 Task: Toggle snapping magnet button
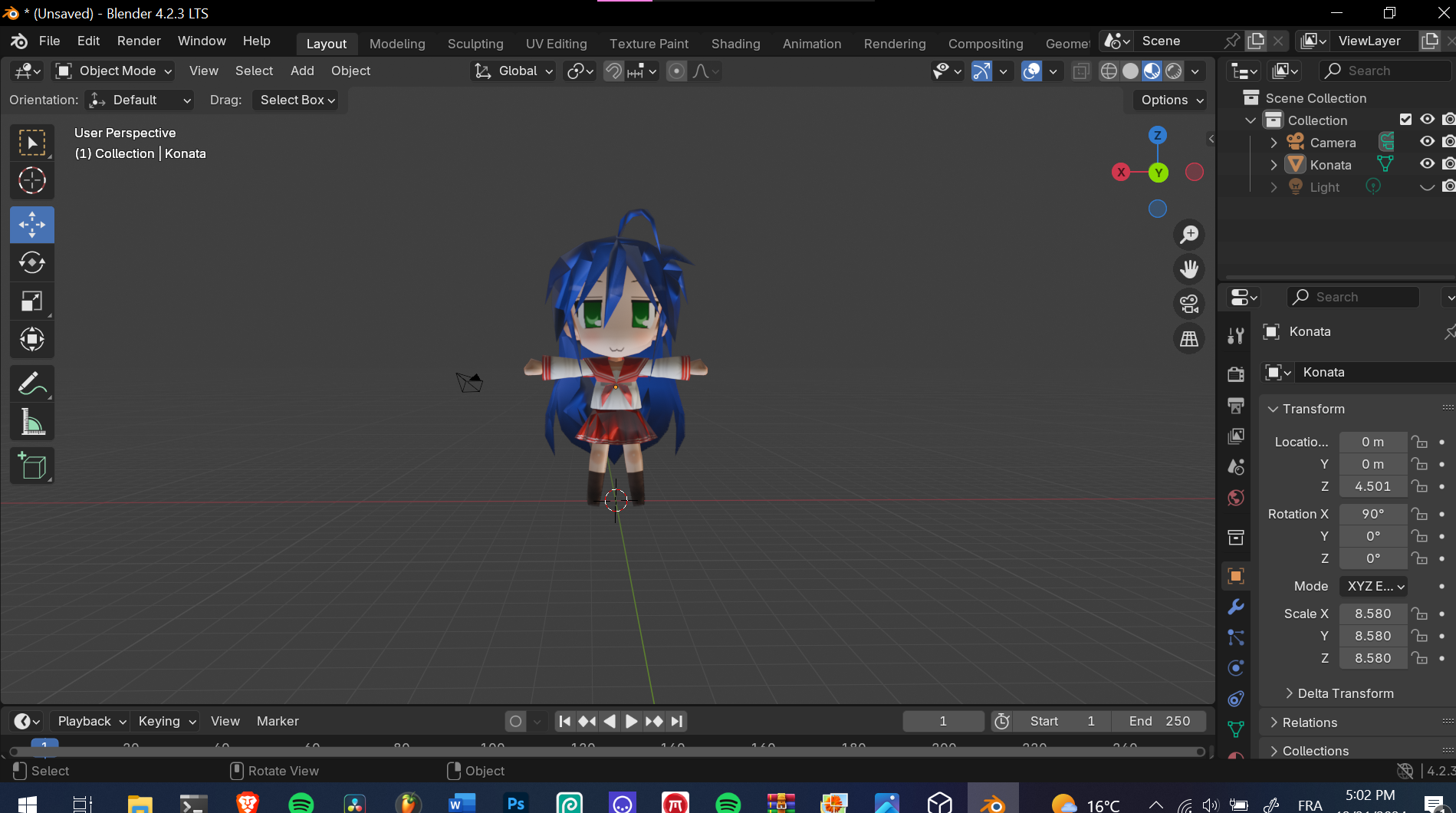click(x=613, y=71)
